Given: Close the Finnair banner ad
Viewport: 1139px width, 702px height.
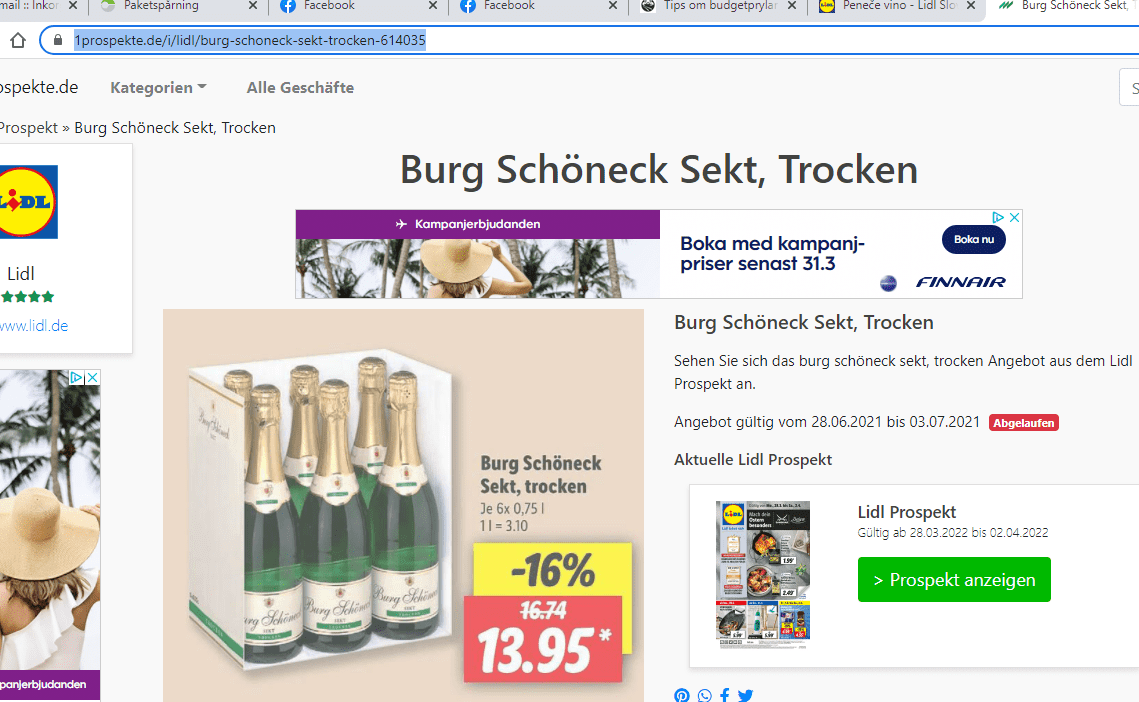Looking at the screenshot, I should (1015, 217).
